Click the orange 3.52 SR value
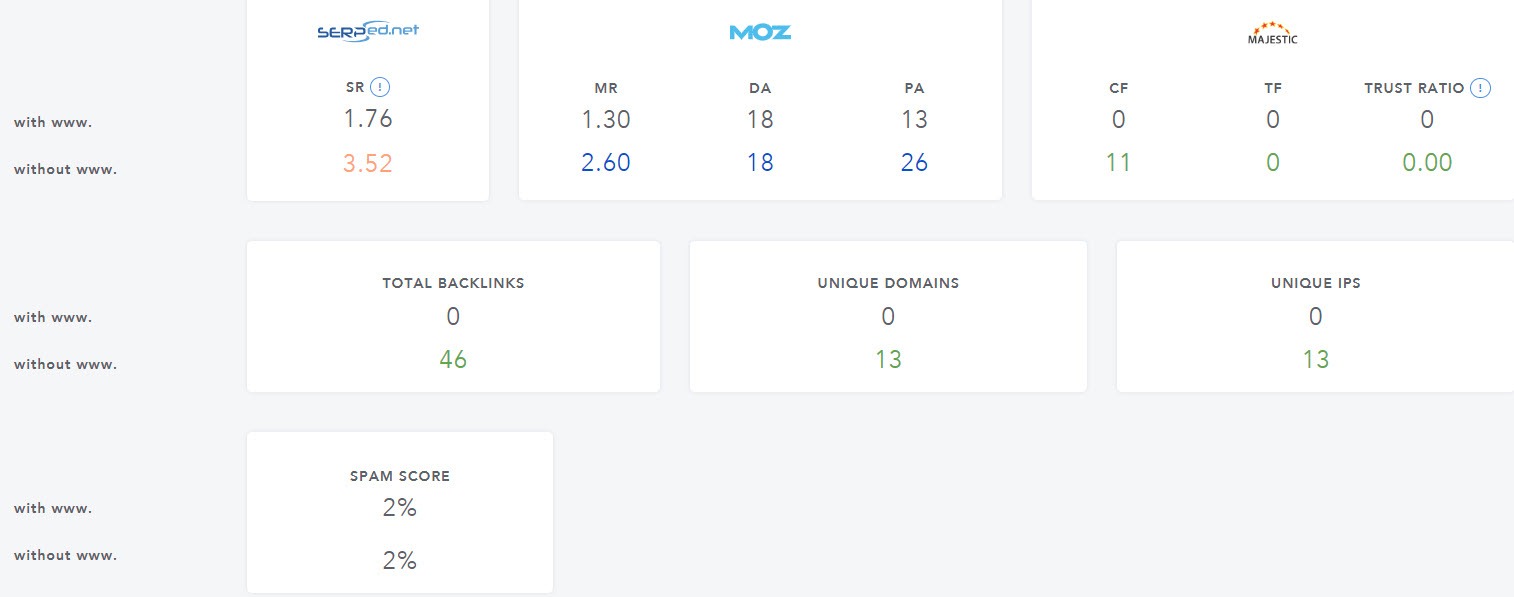The width and height of the screenshot is (1514, 597). (x=368, y=163)
